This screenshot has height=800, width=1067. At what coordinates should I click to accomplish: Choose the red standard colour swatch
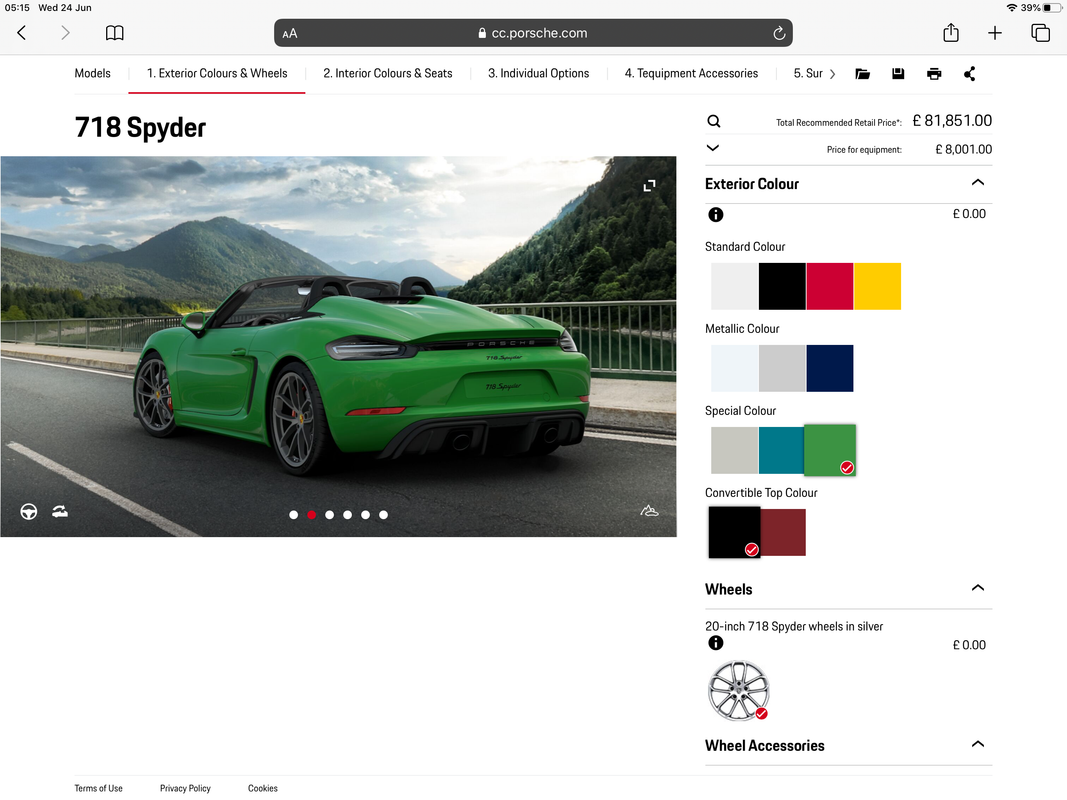point(830,286)
